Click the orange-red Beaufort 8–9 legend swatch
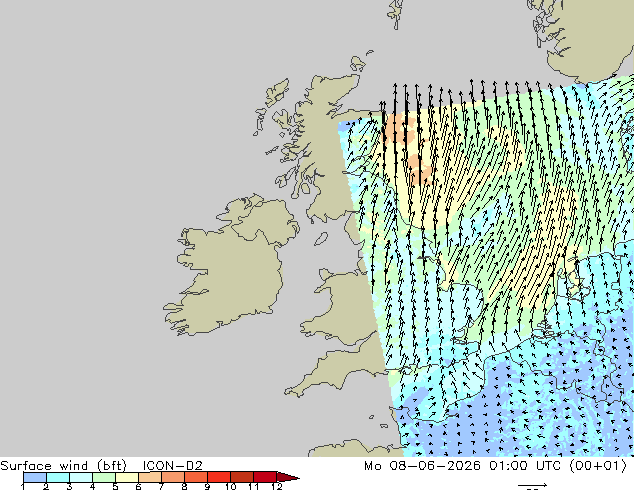This screenshot has height=490, width=634. [196, 477]
